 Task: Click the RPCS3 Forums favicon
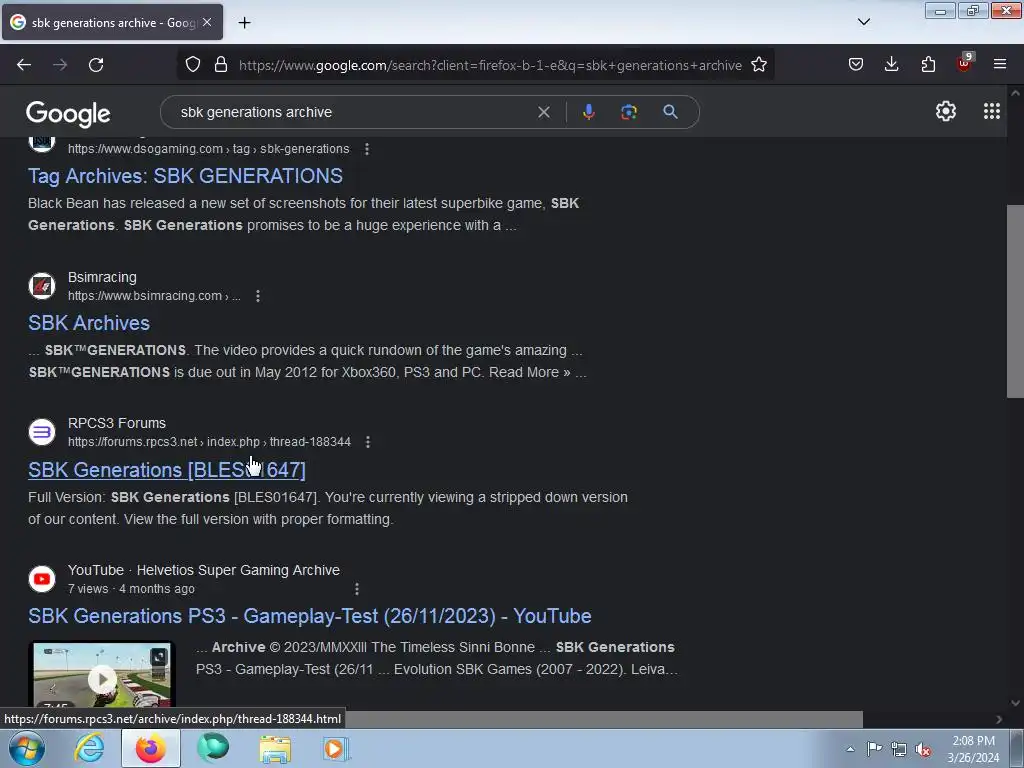(42, 432)
